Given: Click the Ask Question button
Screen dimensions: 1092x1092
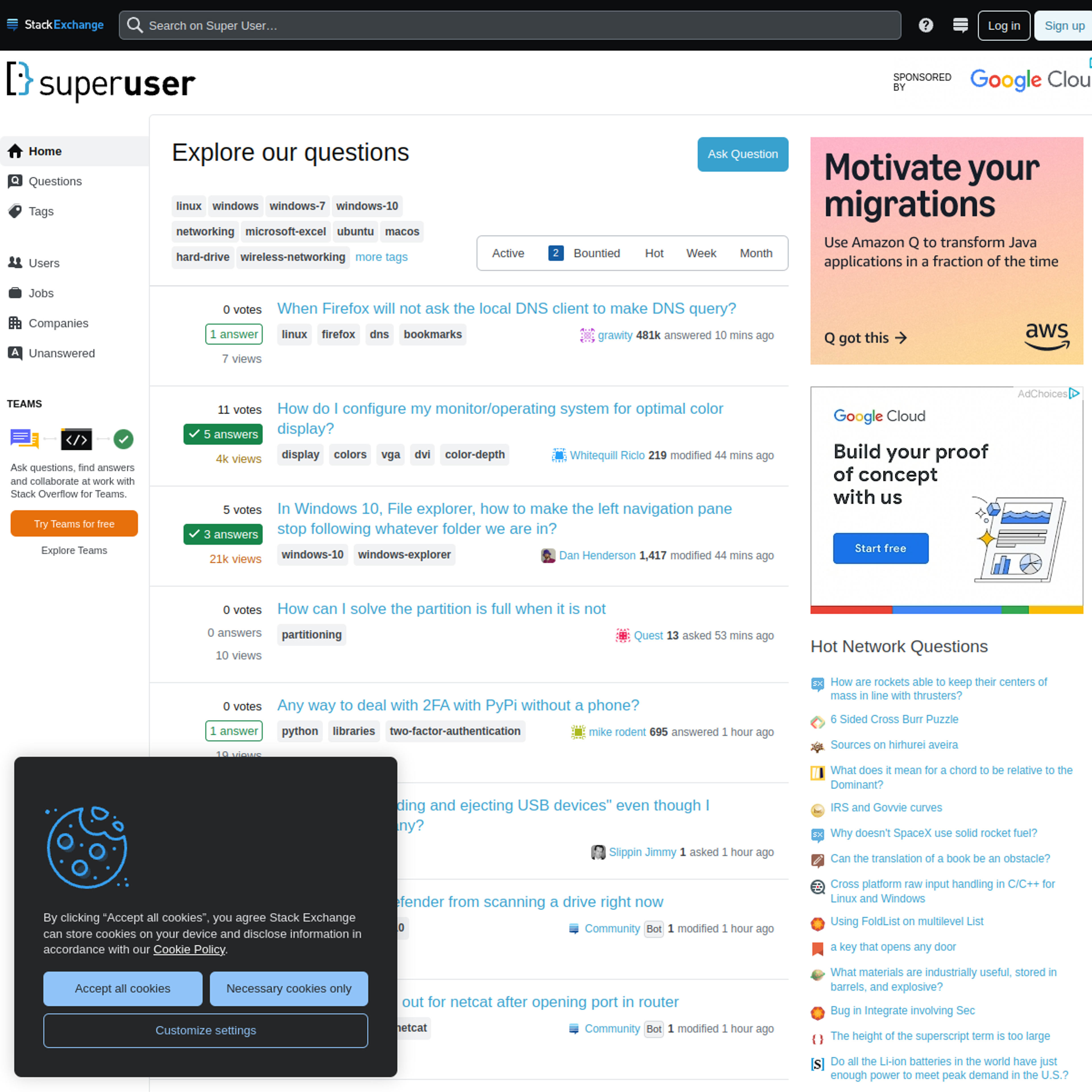Looking at the screenshot, I should click(x=742, y=154).
